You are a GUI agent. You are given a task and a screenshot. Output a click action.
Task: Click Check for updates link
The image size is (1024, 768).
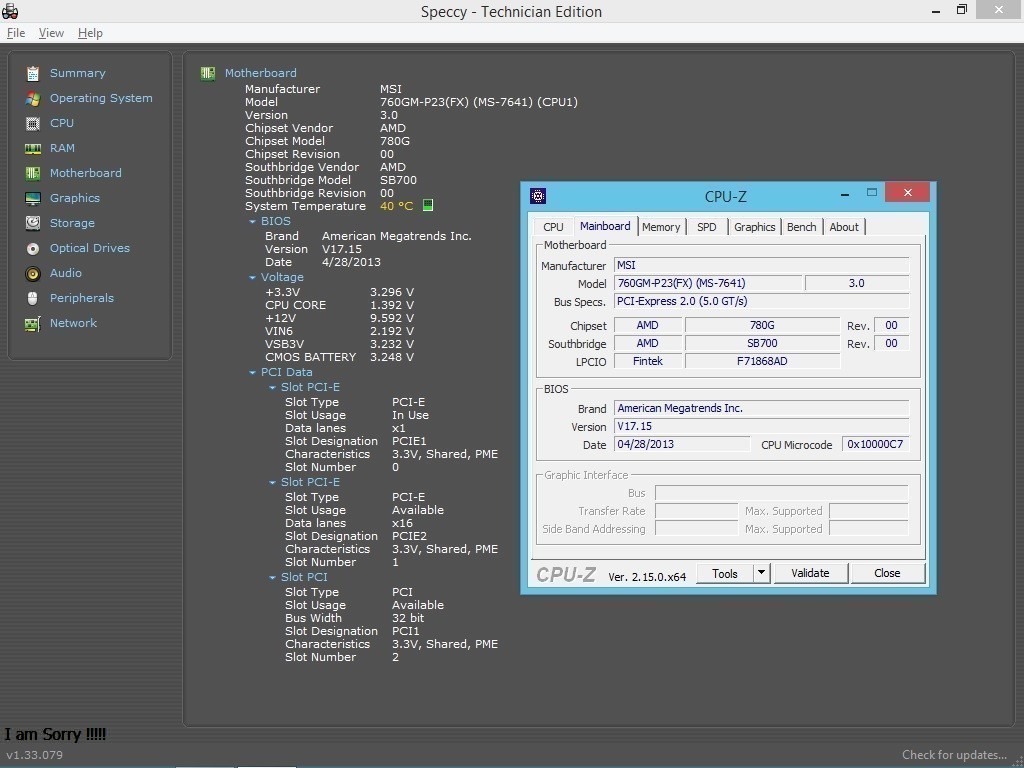coord(954,754)
